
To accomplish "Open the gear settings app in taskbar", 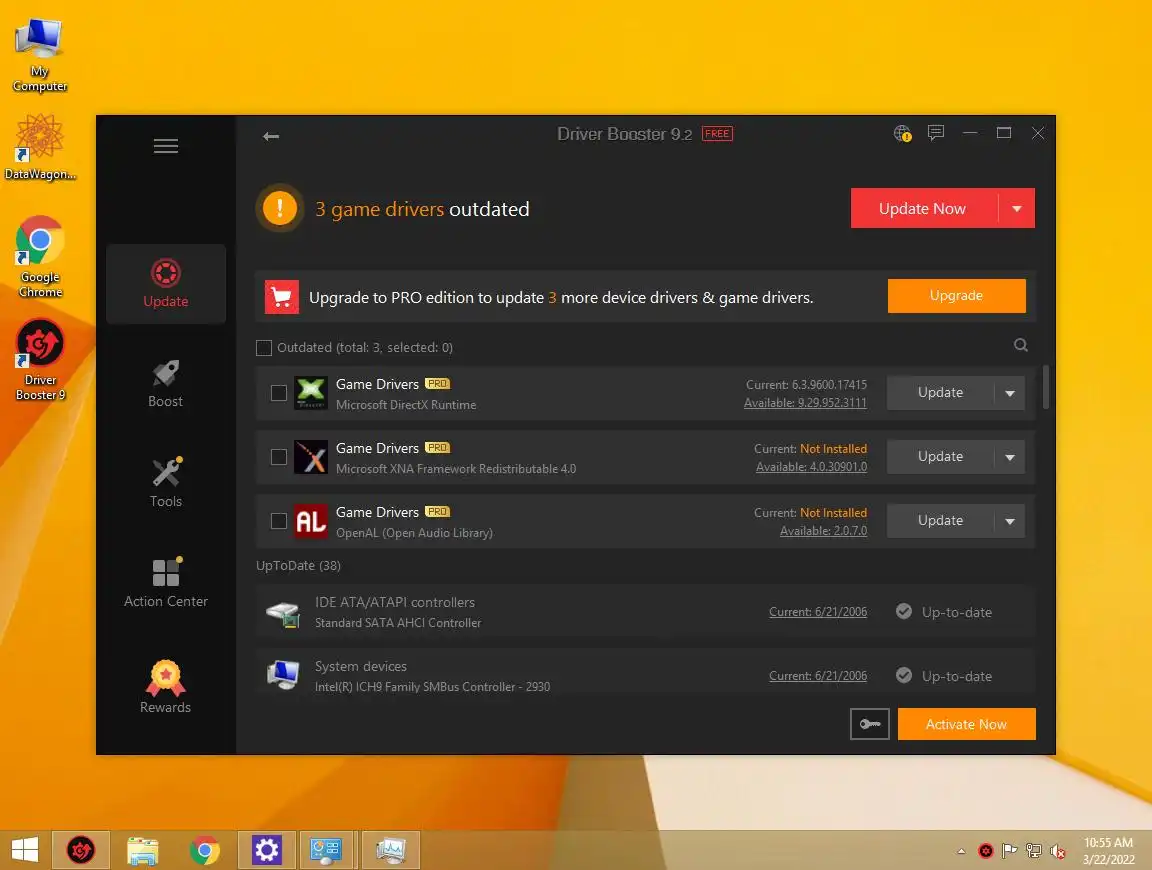I will coord(267,850).
